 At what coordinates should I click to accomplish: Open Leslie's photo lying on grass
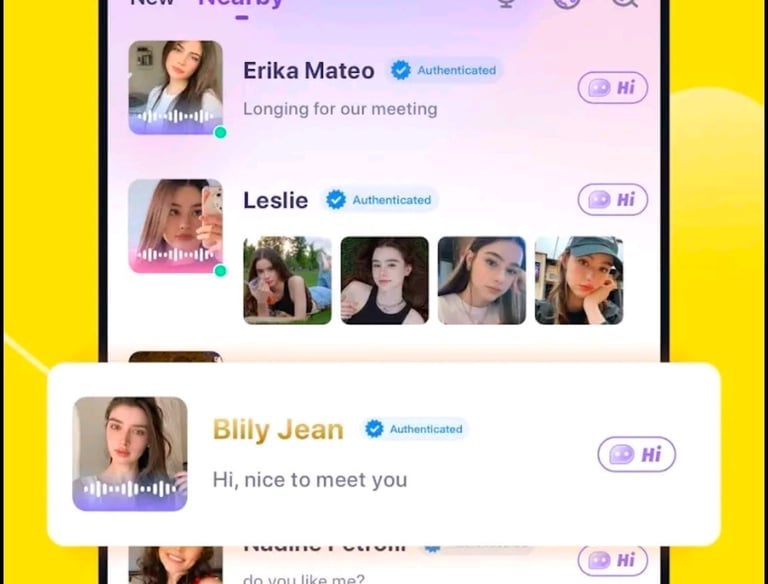point(288,280)
